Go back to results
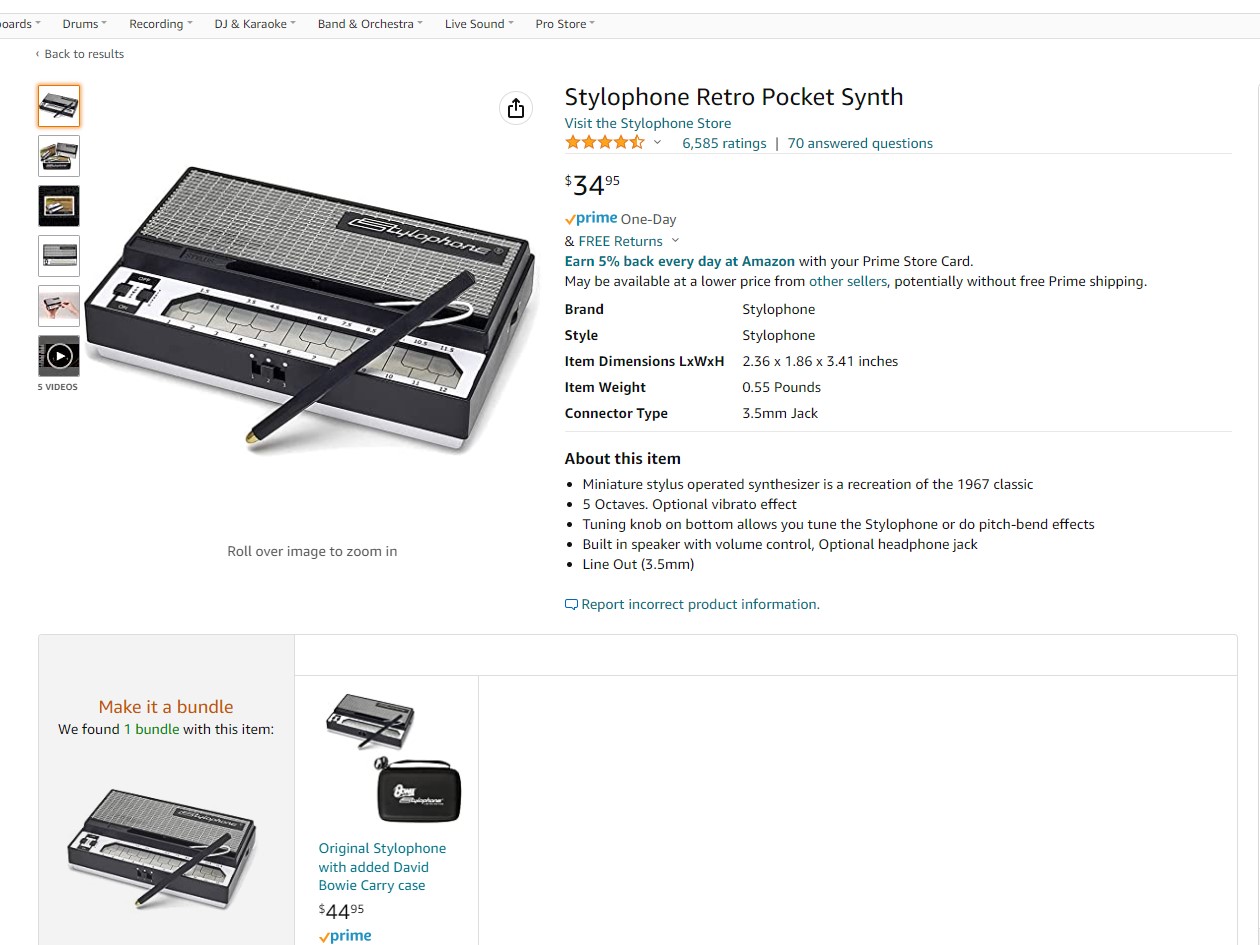 pos(83,54)
